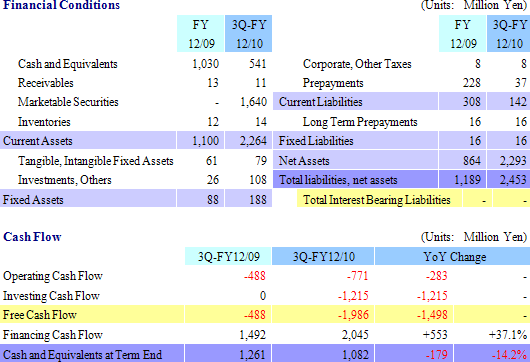This screenshot has width=530, height=362.
Task: Select the YoY Change column header
Action: [455, 256]
